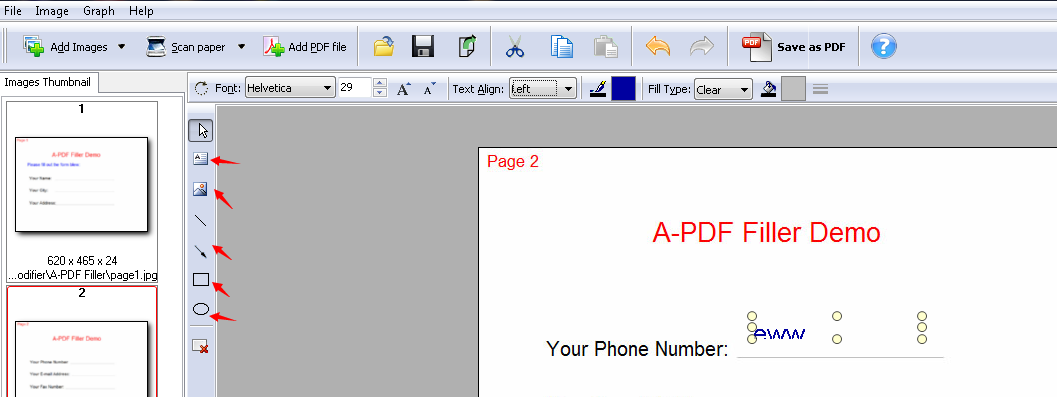Click the enlarge font A icon
This screenshot has width=1057, height=397.
pos(403,88)
